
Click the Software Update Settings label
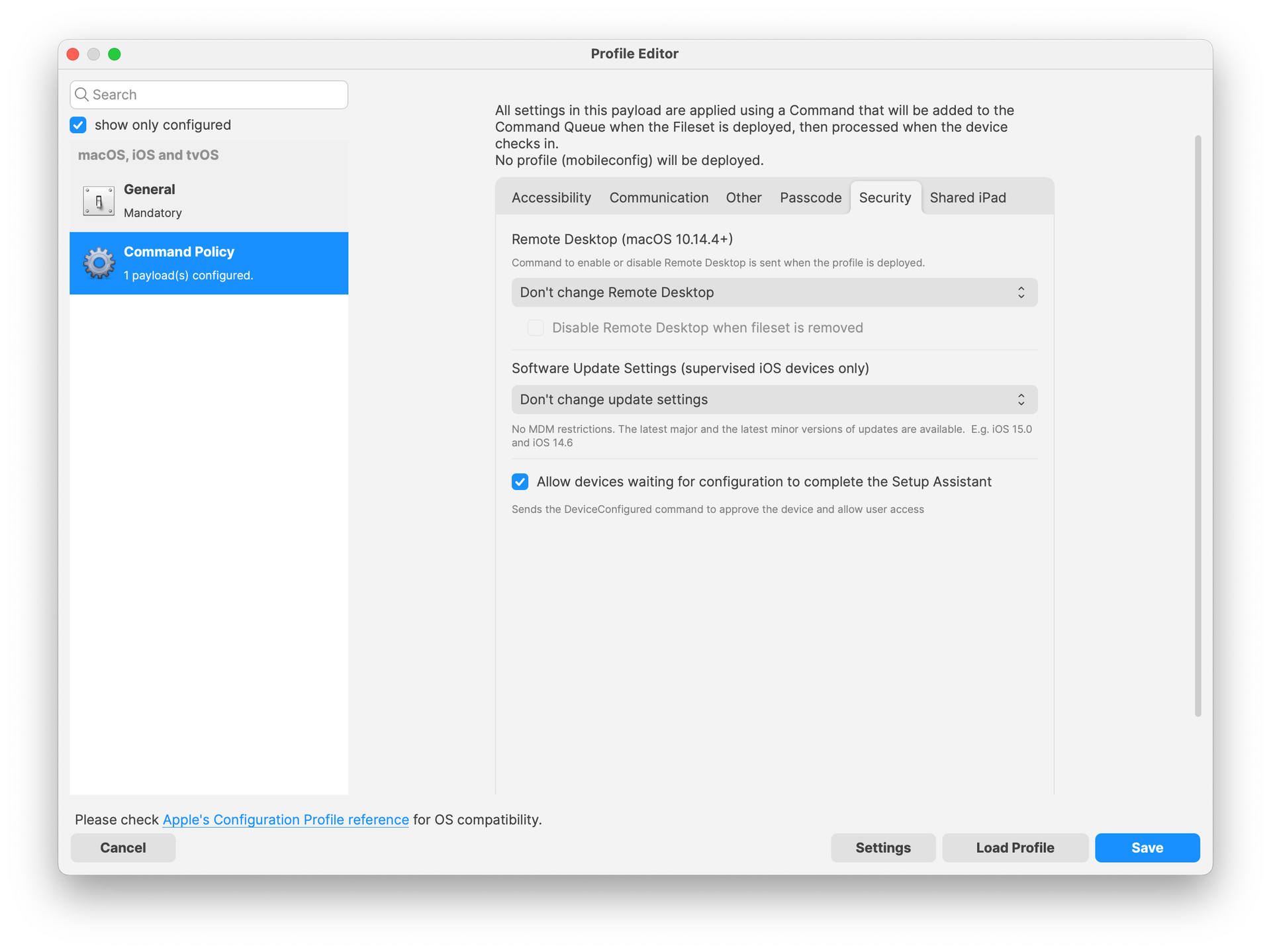click(690, 368)
